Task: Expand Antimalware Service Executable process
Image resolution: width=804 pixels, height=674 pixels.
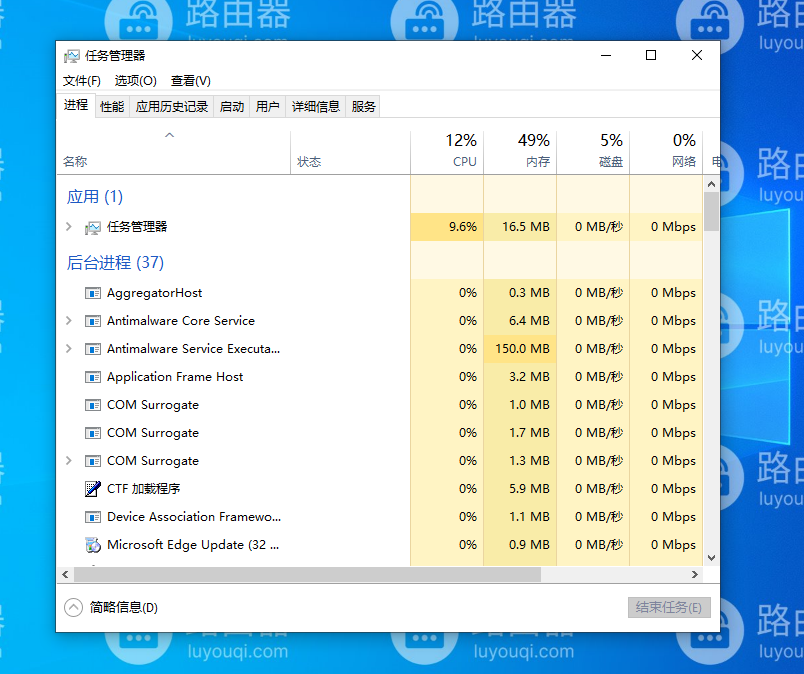Action: click(x=69, y=349)
